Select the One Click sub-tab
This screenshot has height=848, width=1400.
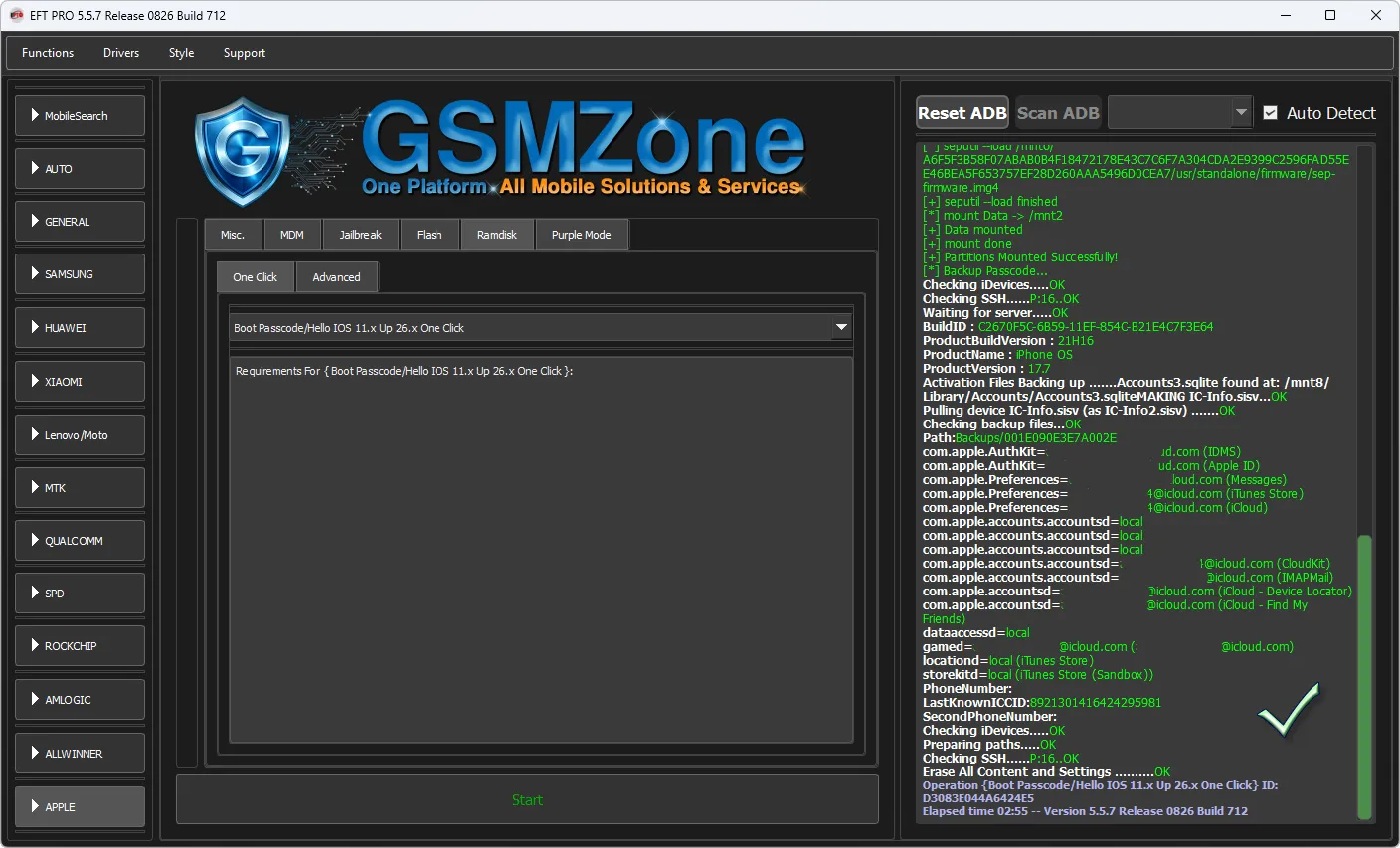pos(256,277)
